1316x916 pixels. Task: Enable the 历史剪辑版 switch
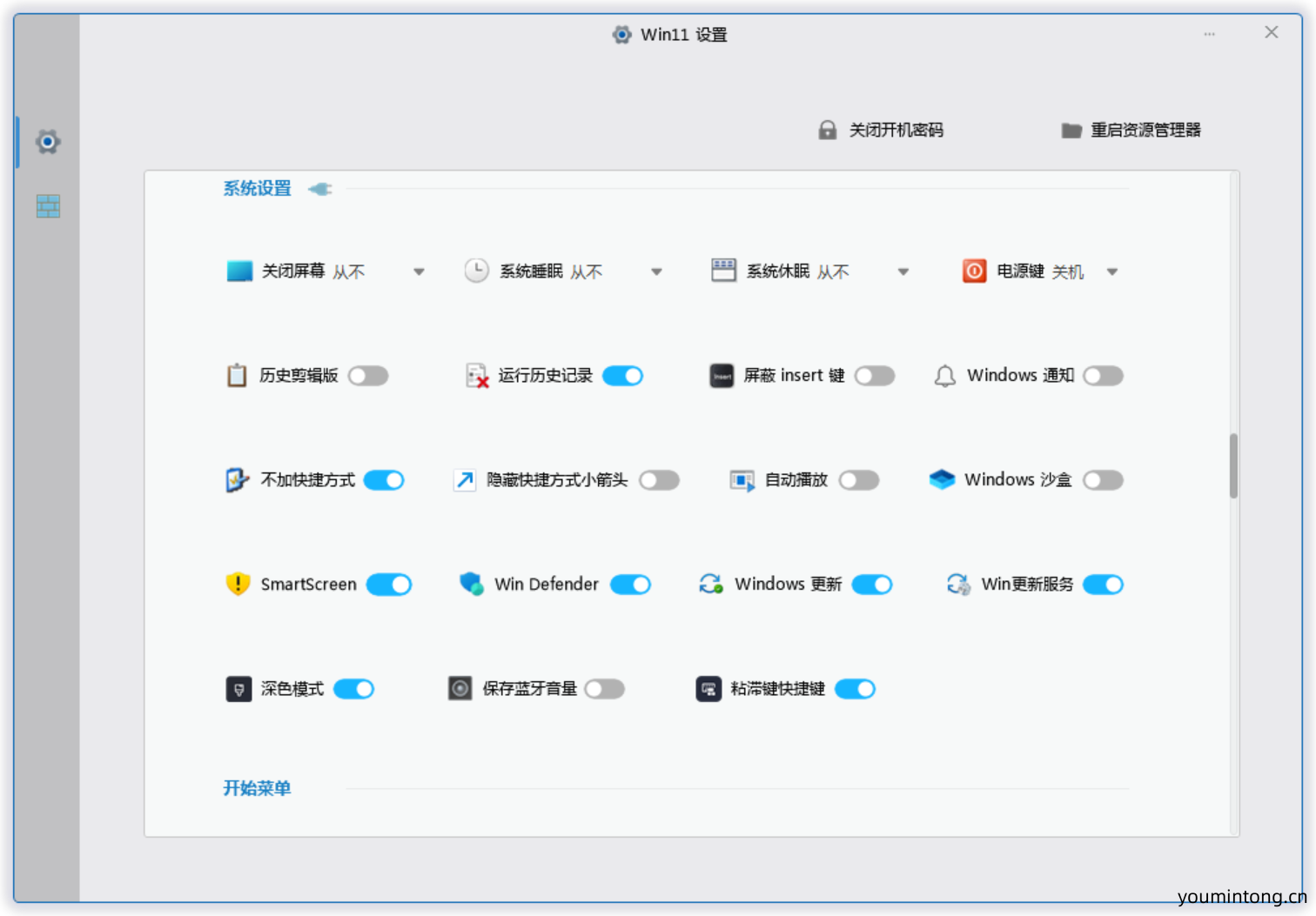coord(368,376)
